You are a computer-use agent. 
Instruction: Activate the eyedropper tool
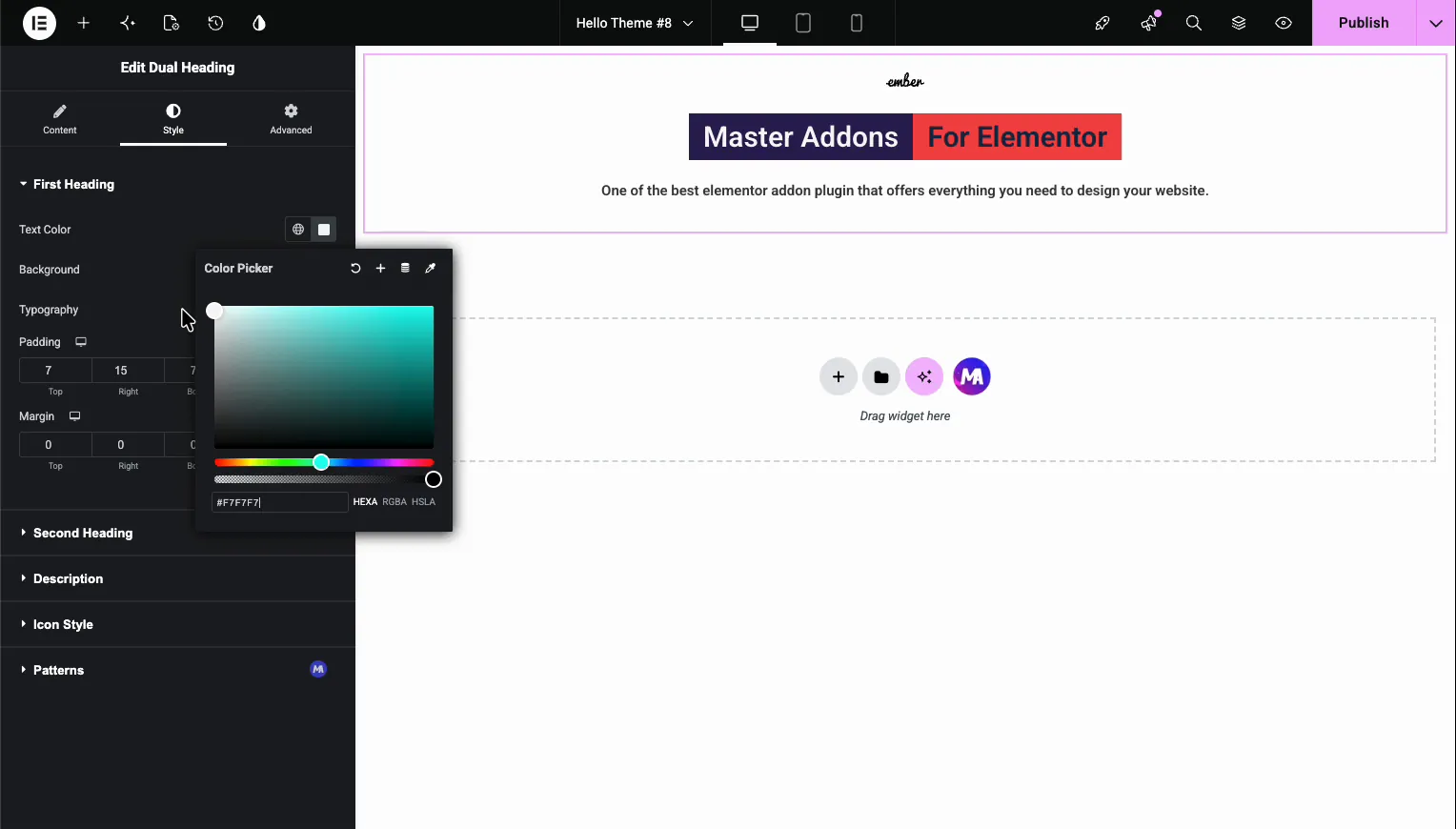tap(430, 269)
